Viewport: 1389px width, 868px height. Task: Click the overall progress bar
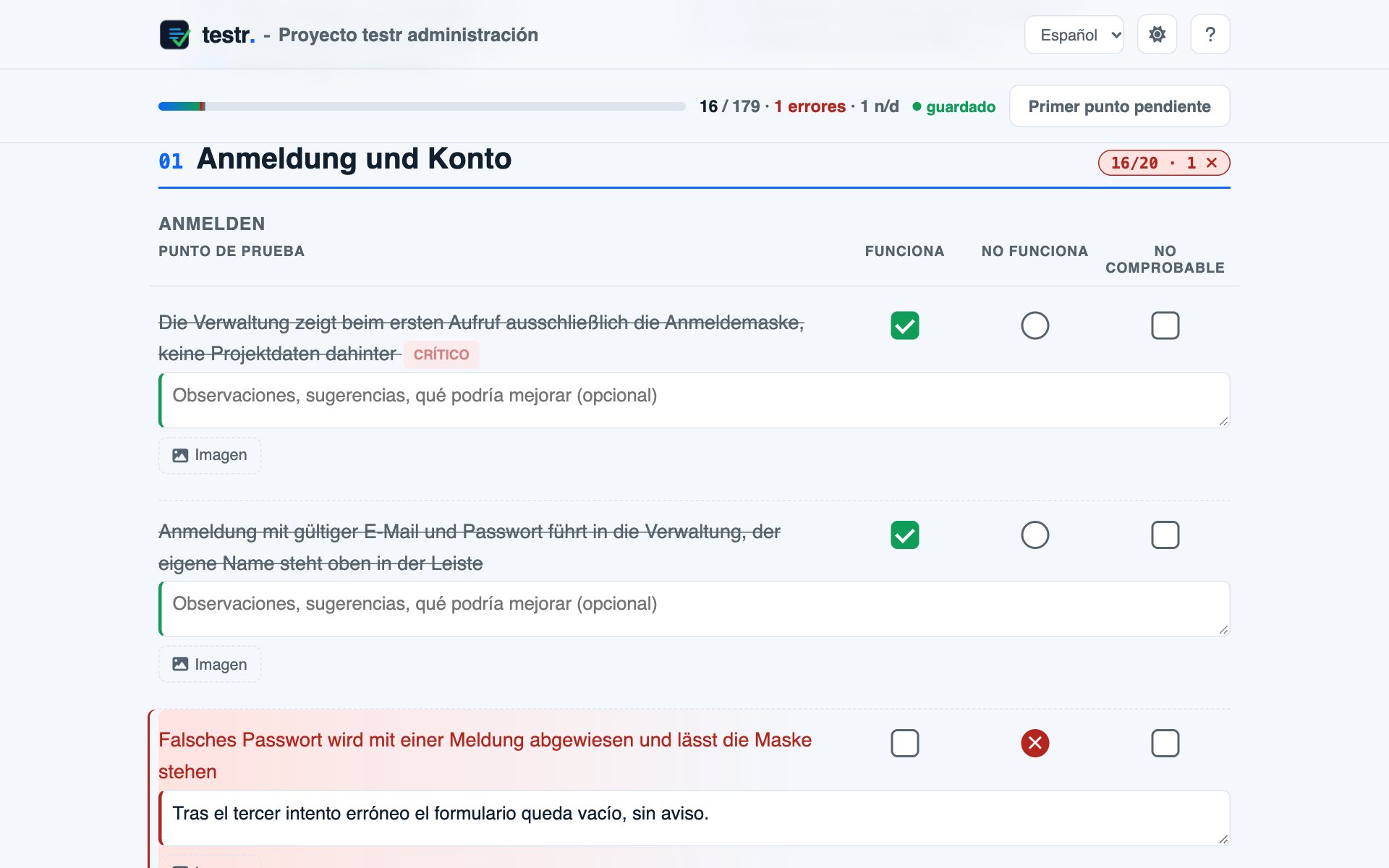(422, 106)
